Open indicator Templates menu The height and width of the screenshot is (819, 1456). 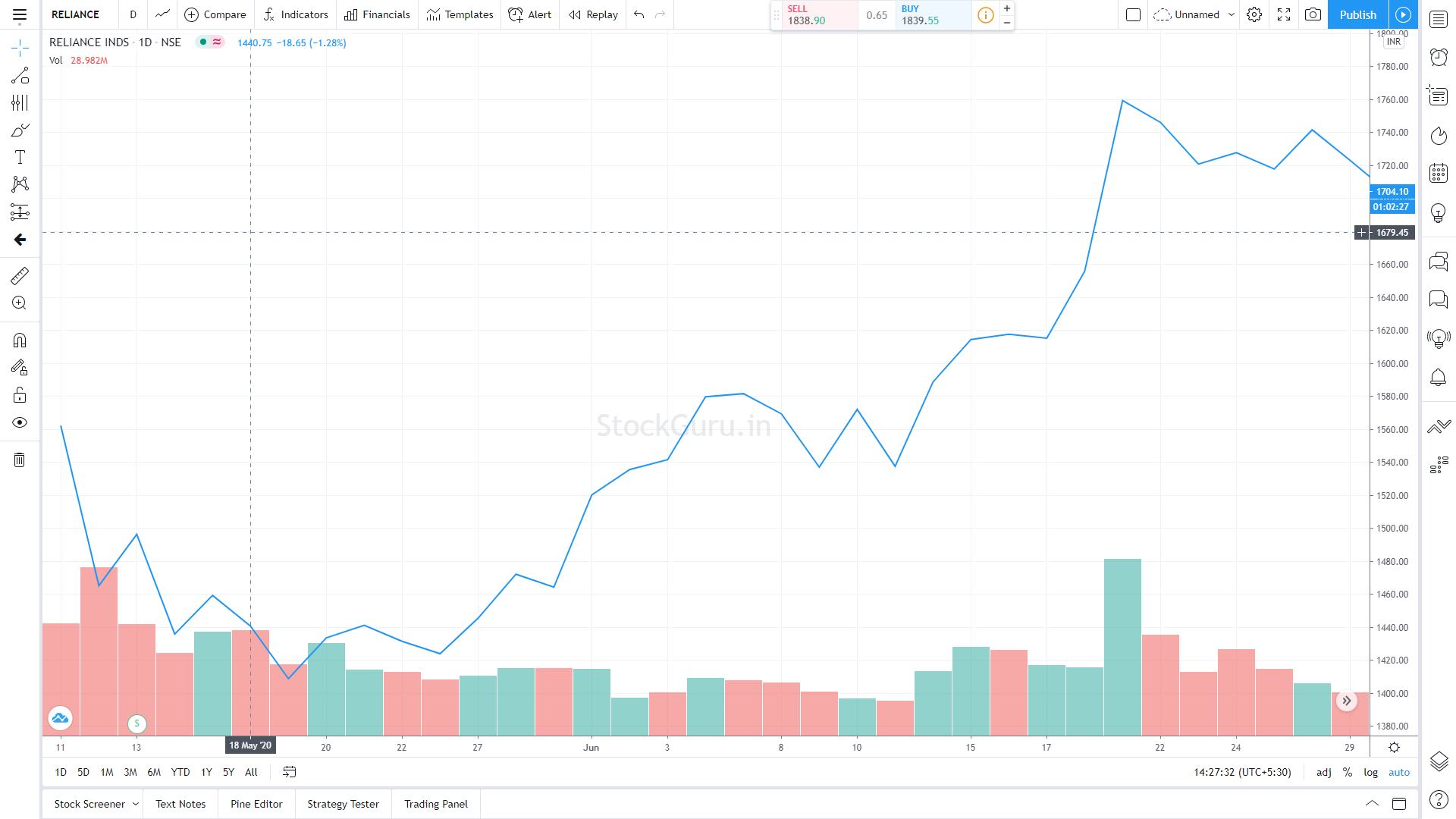(x=460, y=14)
